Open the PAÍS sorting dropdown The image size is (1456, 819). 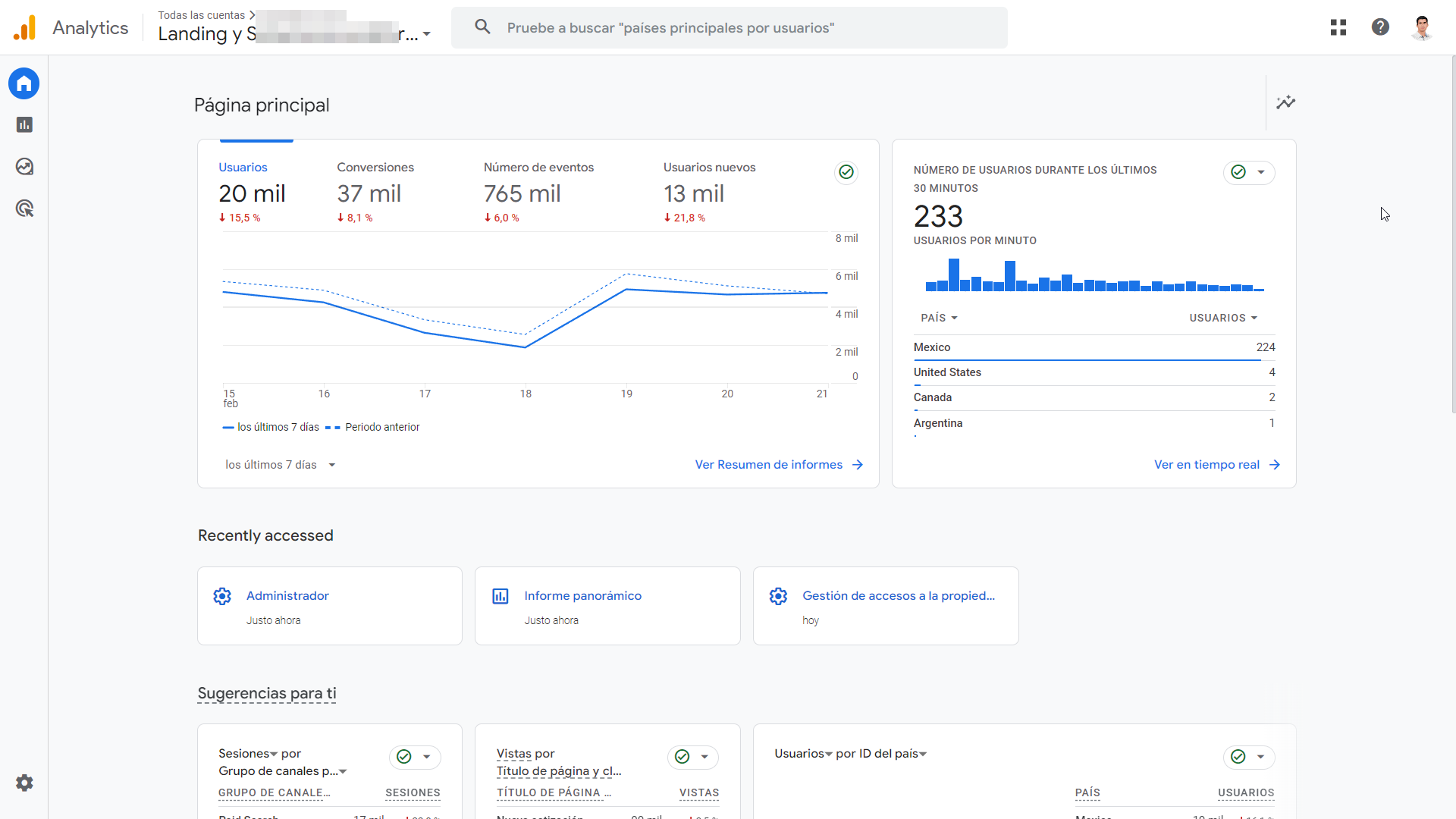coord(939,318)
